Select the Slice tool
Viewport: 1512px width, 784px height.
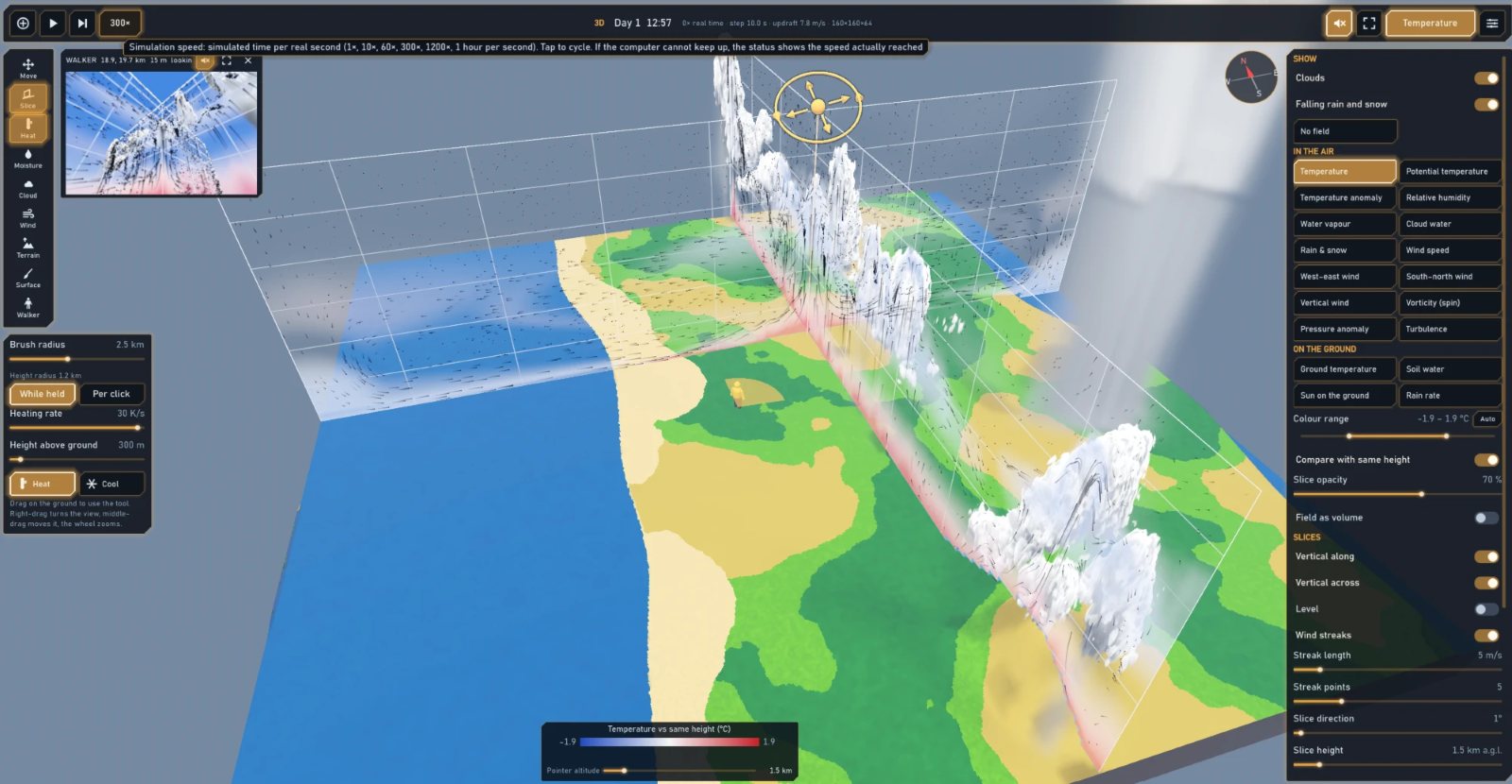28,98
